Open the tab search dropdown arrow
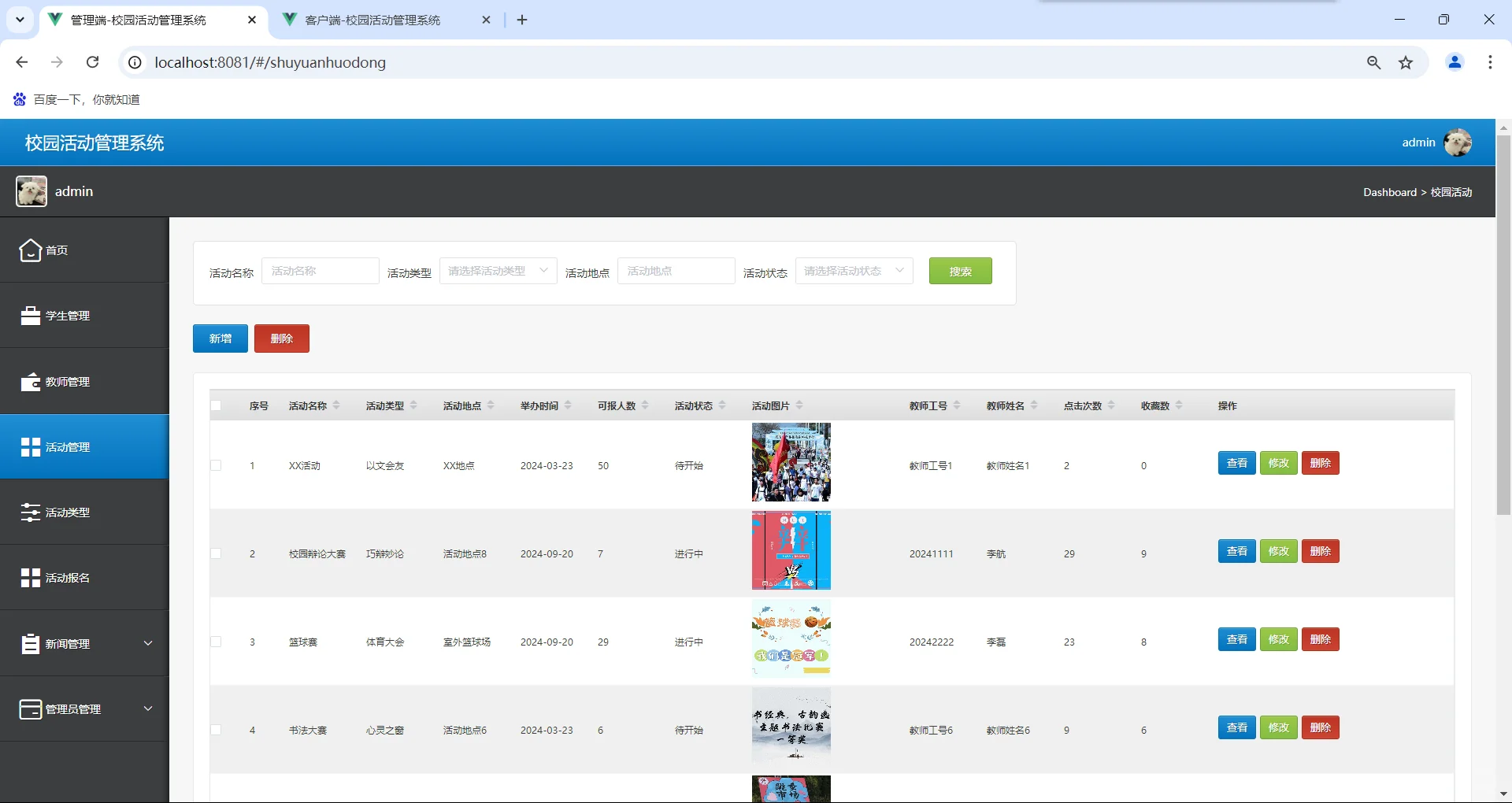Image resolution: width=1512 pixels, height=803 pixels. (x=20, y=20)
